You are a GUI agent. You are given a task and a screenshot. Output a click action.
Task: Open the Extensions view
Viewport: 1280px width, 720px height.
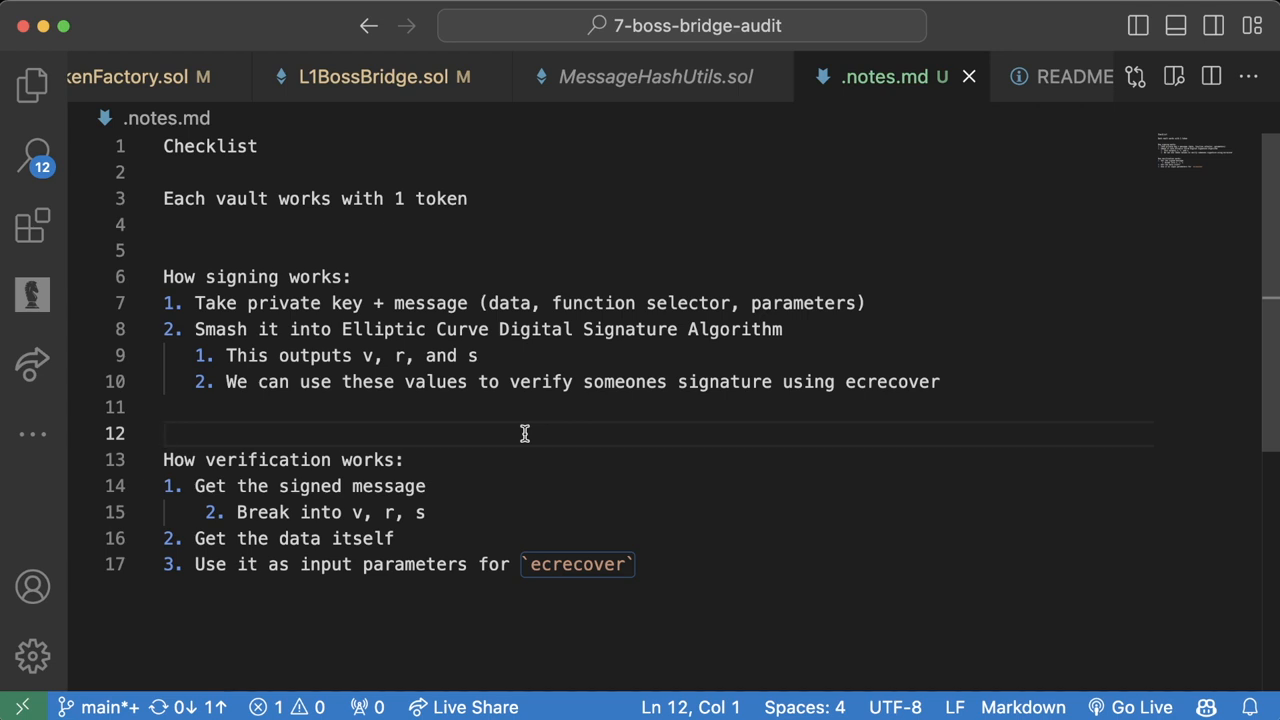pos(32,226)
